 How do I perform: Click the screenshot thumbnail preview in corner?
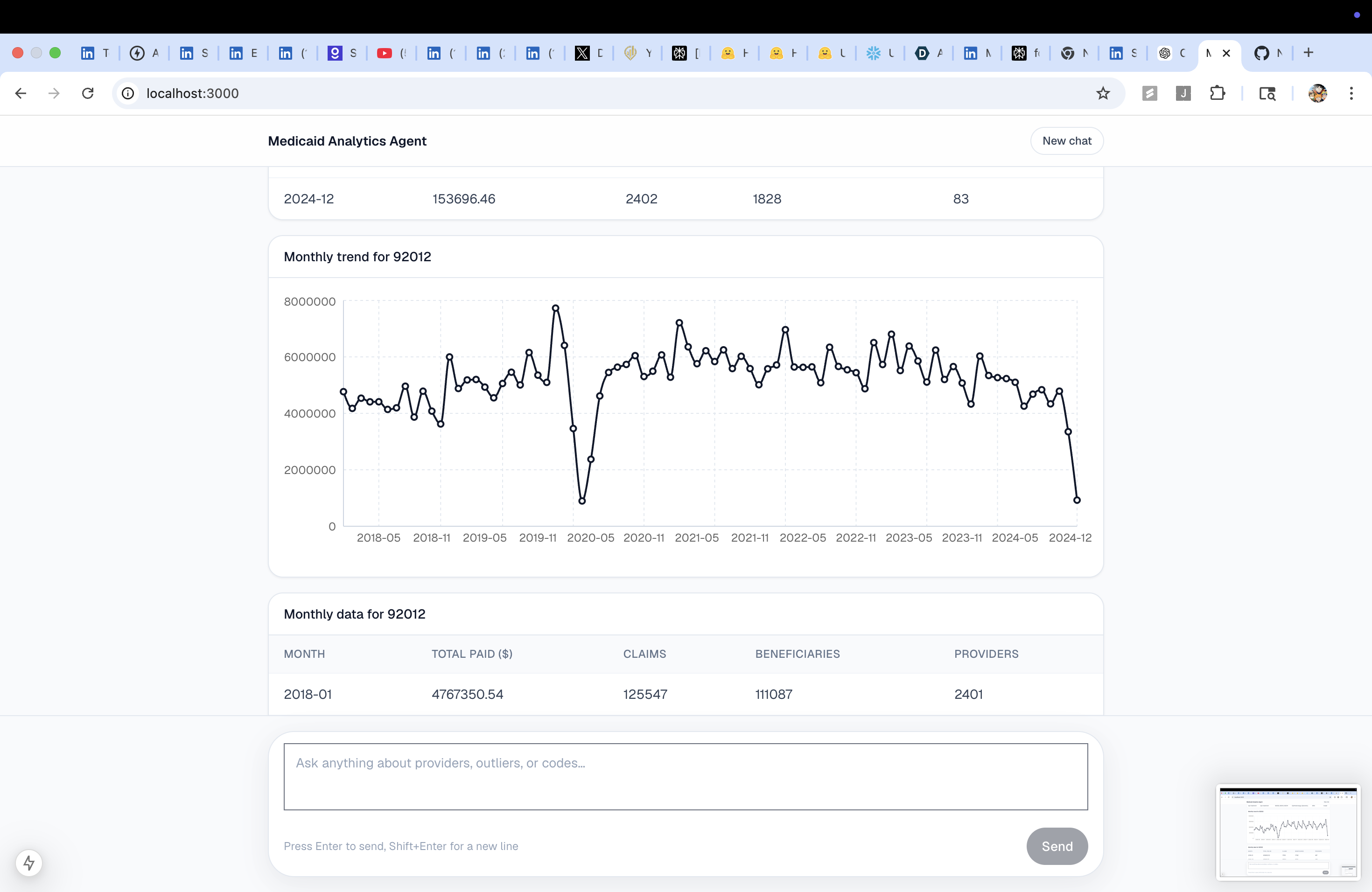click(x=1288, y=832)
